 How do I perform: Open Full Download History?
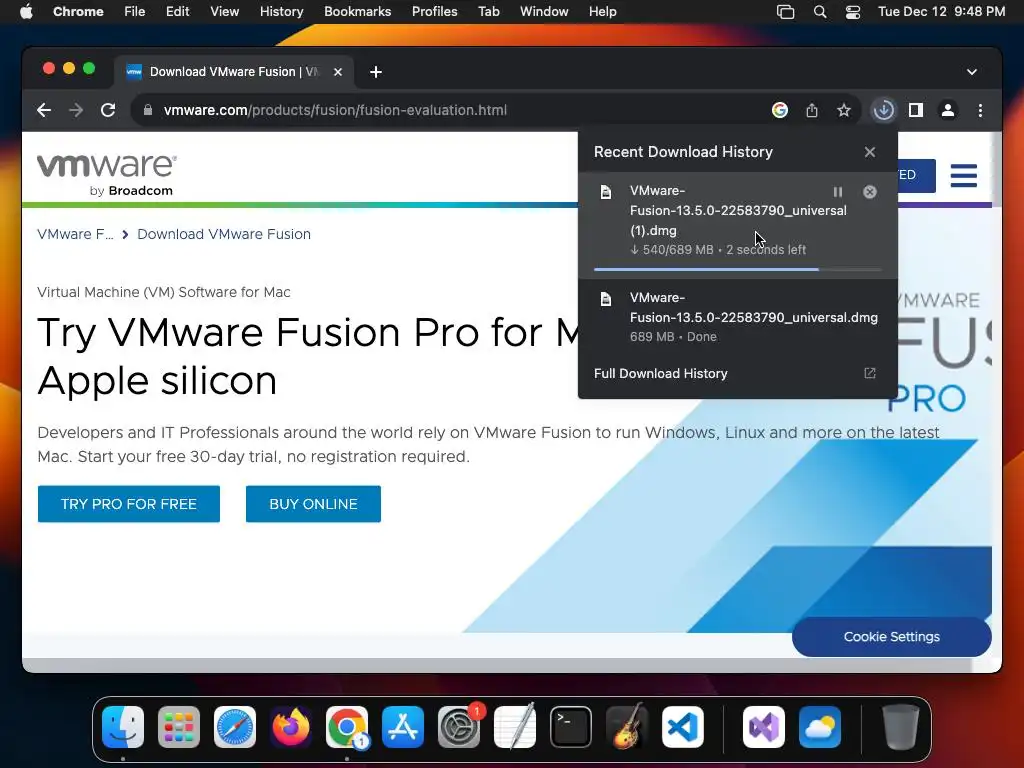coord(738,374)
